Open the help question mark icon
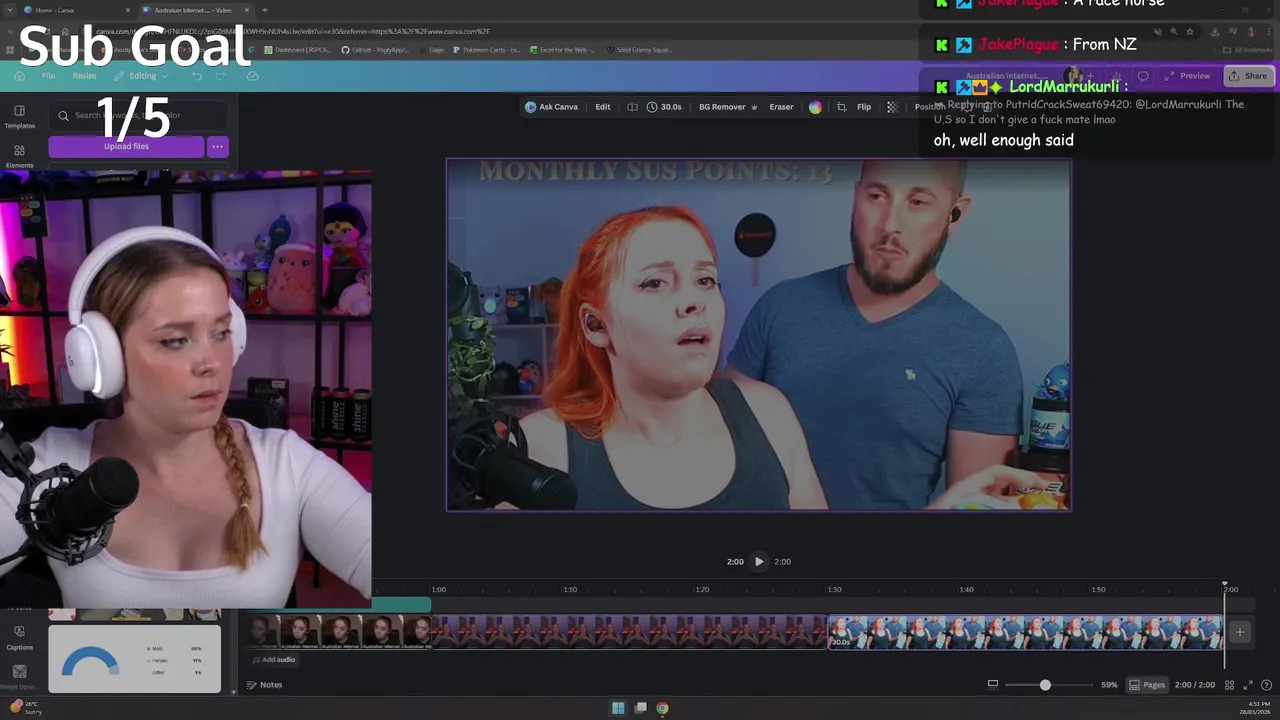Screen dimensions: 1280x720 1267,685
